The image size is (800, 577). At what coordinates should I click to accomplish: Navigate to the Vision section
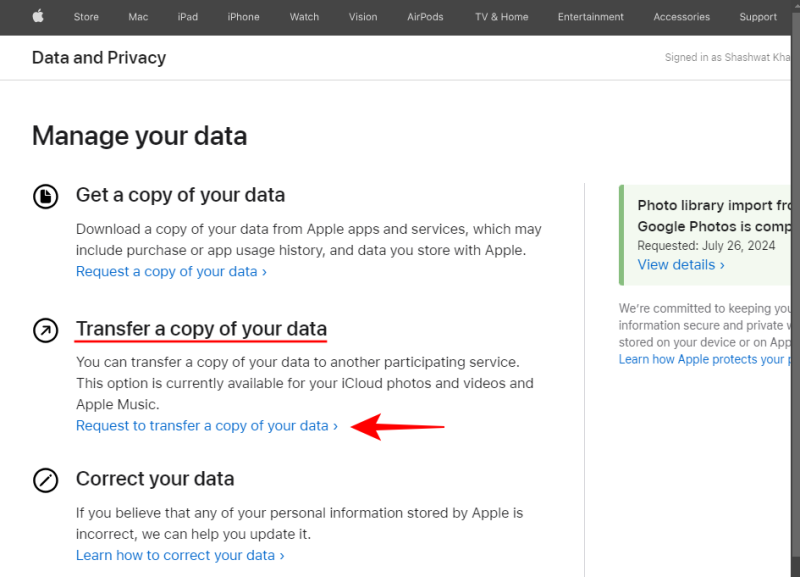pyautogui.click(x=363, y=17)
